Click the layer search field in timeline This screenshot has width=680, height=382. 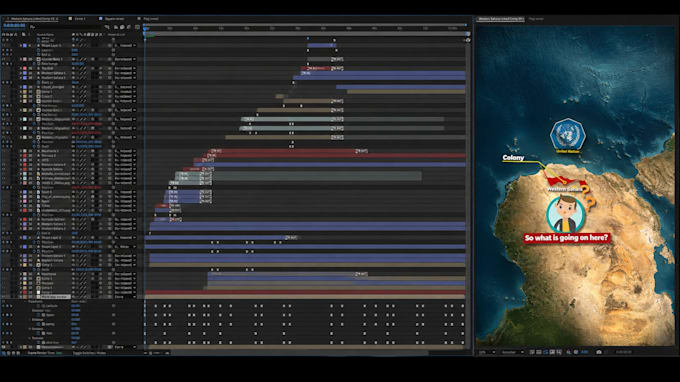point(66,27)
